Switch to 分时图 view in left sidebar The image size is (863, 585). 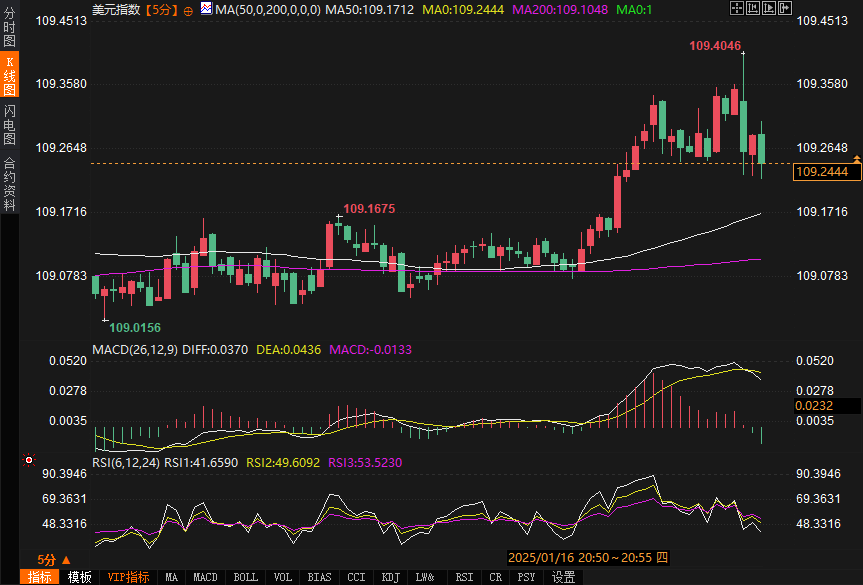(x=10, y=27)
